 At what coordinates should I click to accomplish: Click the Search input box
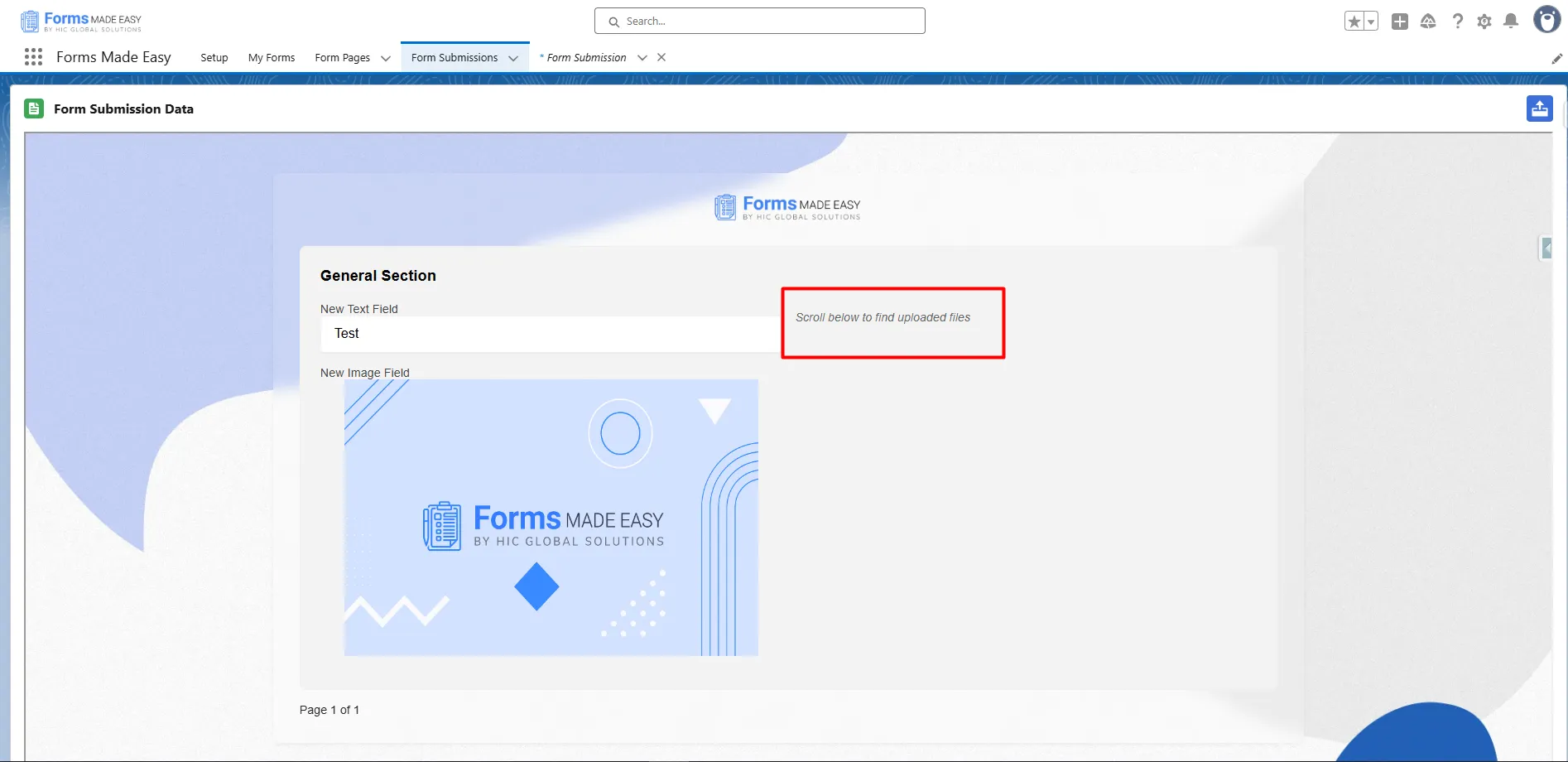759,22
